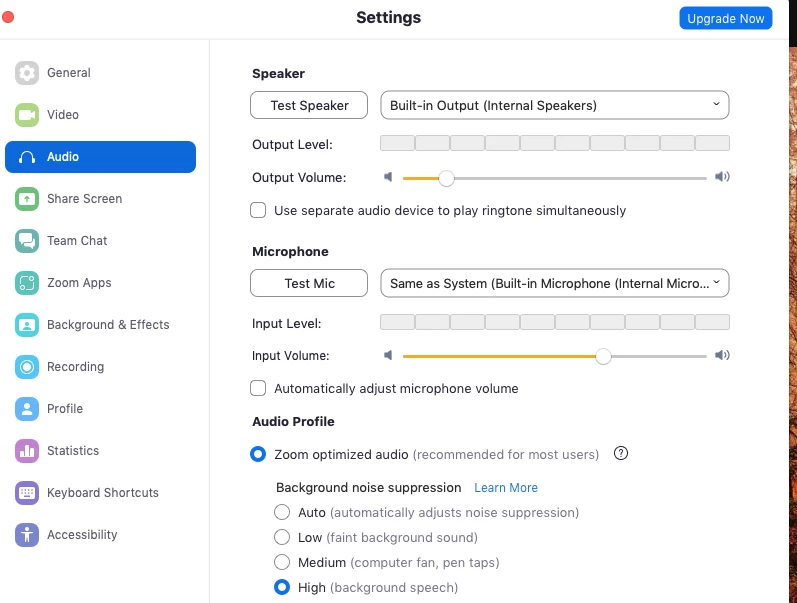This screenshot has width=797, height=603.
Task: Open the Learn More link
Action: tap(506, 488)
